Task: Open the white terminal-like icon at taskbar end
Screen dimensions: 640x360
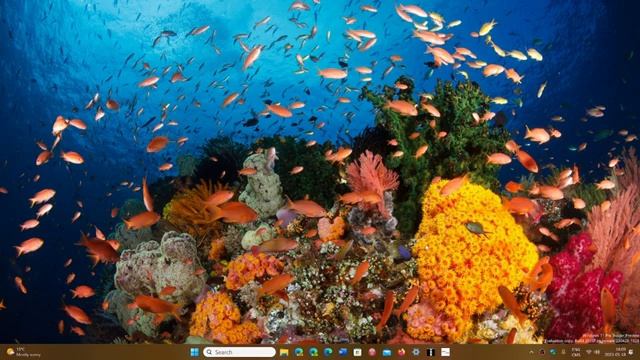Action: (x=445, y=352)
